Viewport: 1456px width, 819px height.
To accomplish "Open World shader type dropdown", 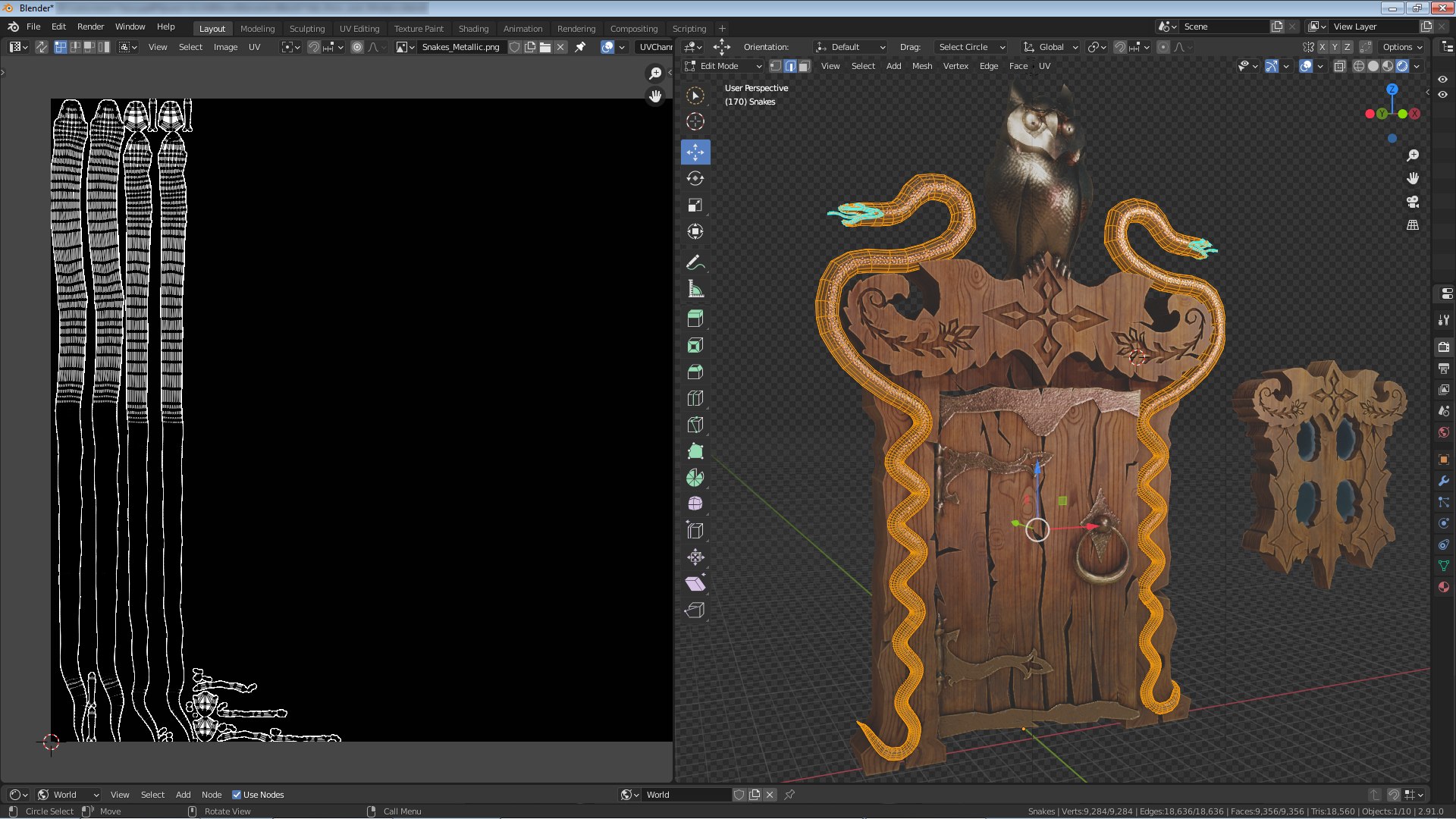I will coord(69,795).
